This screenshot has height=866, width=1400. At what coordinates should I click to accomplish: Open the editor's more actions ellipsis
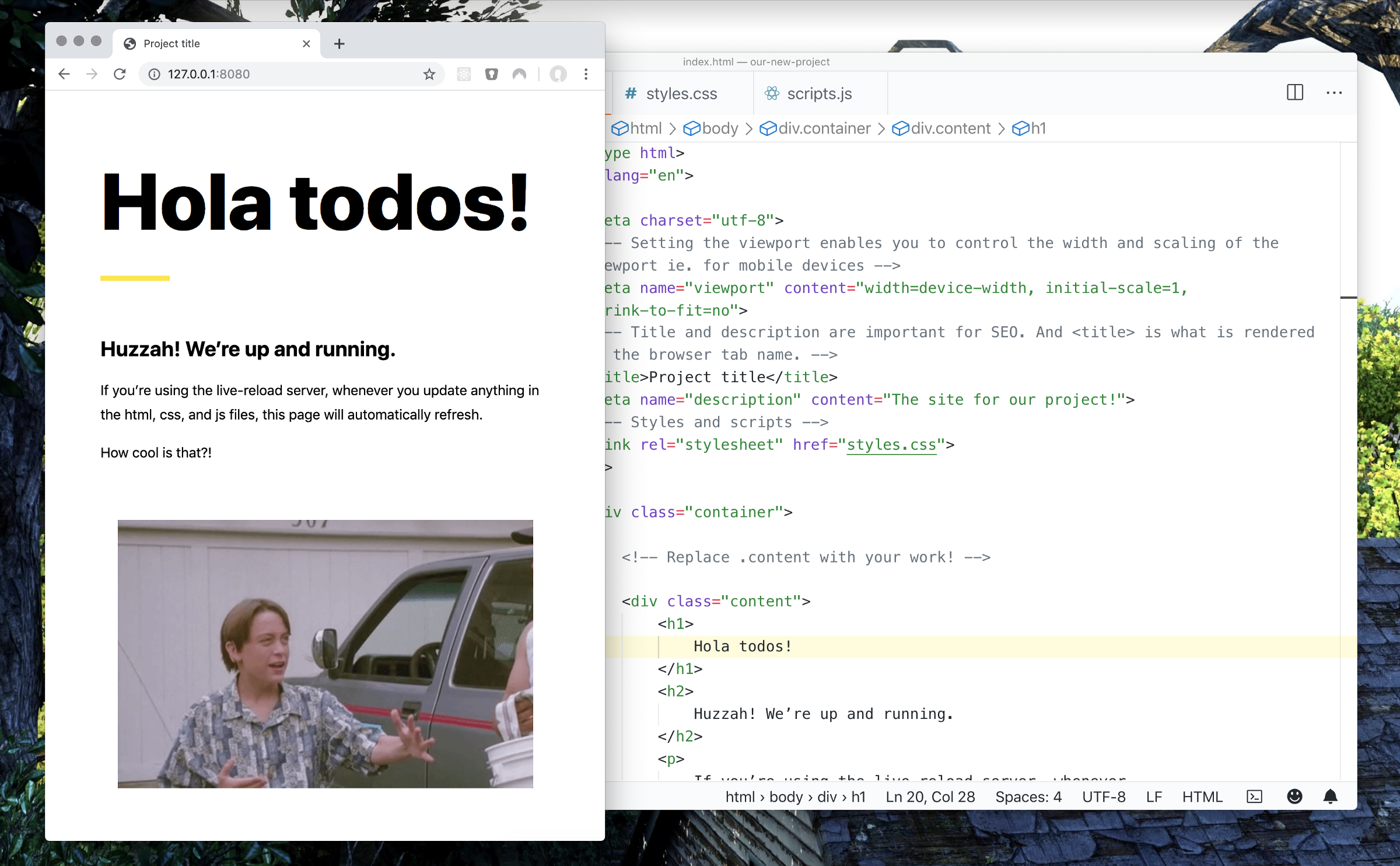pyautogui.click(x=1334, y=92)
